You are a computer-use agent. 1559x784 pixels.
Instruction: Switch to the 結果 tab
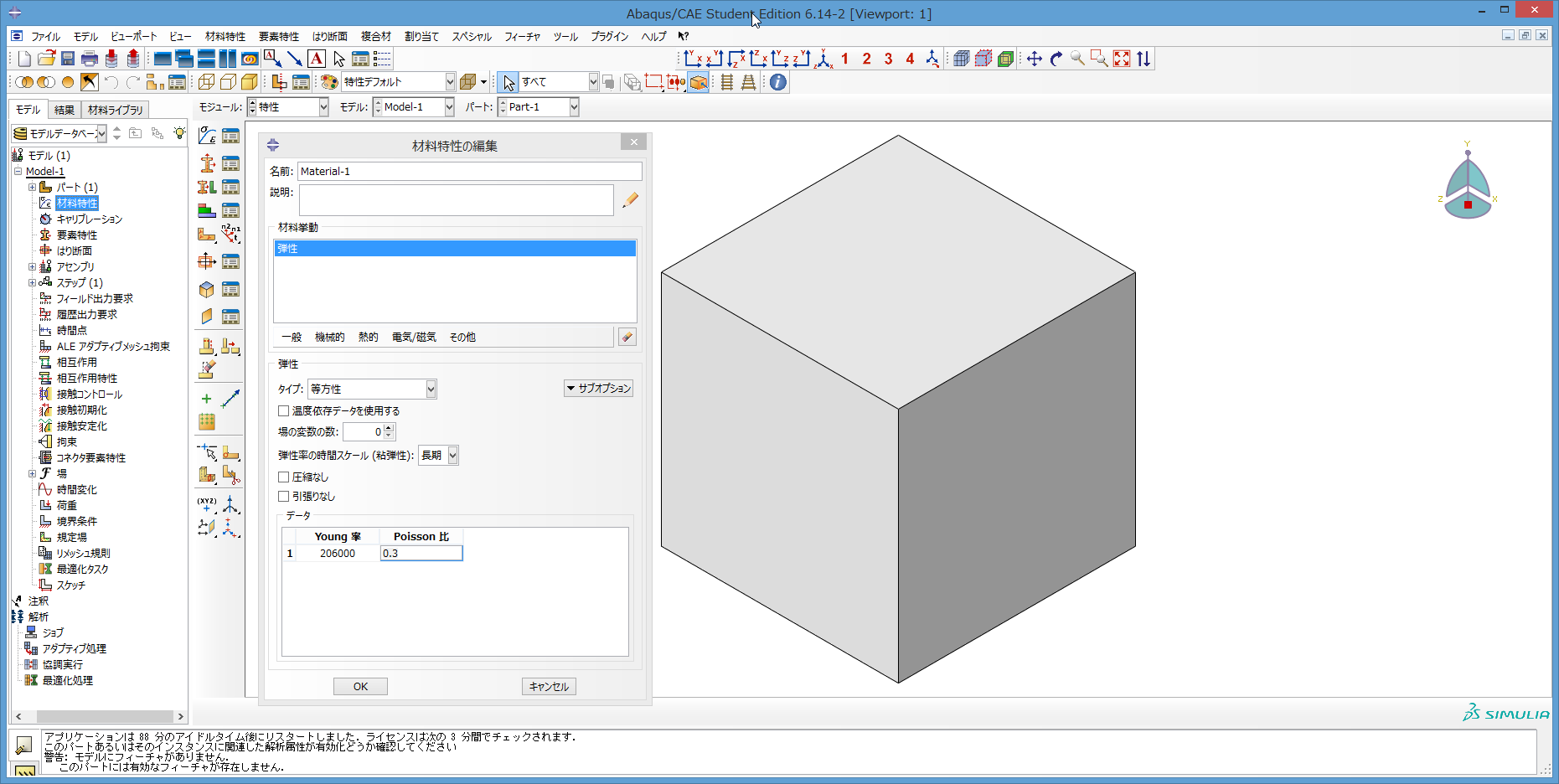pos(65,110)
